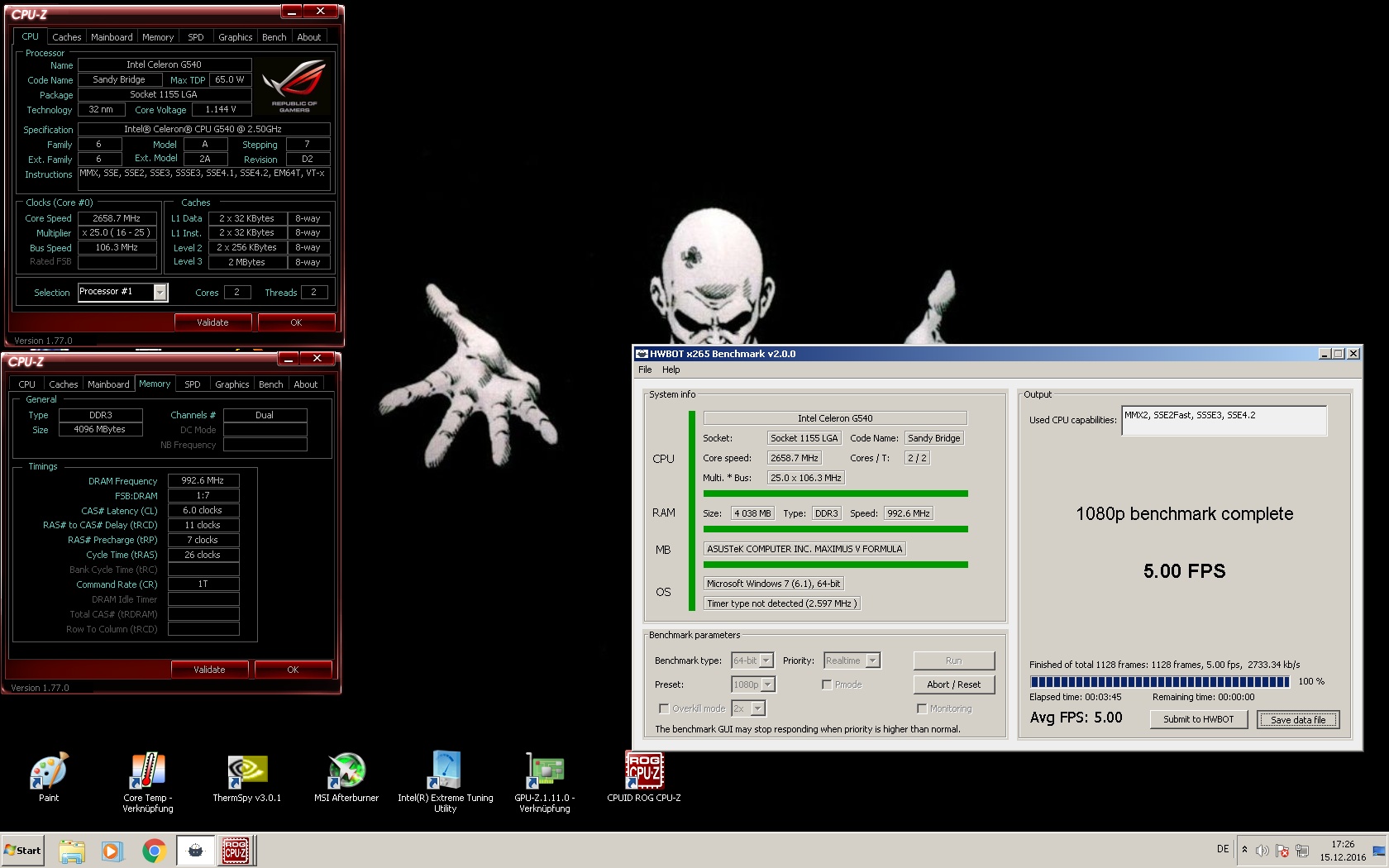Open Memory tab in top CPU-Z window
The image size is (1389, 868).
[158, 37]
